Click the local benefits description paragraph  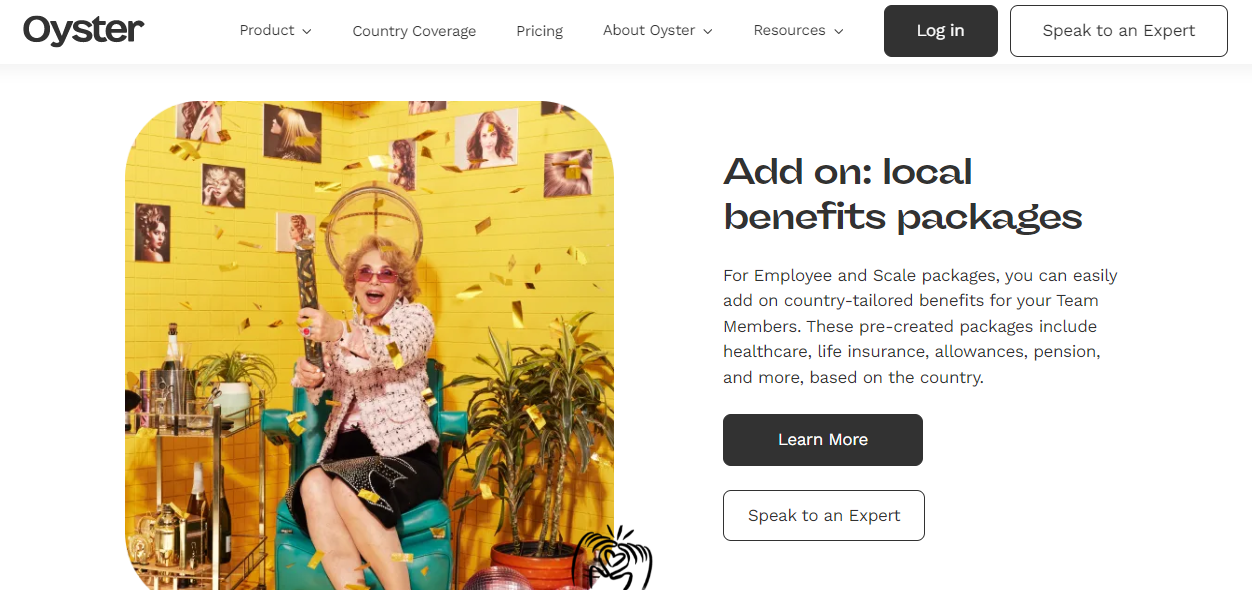point(920,326)
